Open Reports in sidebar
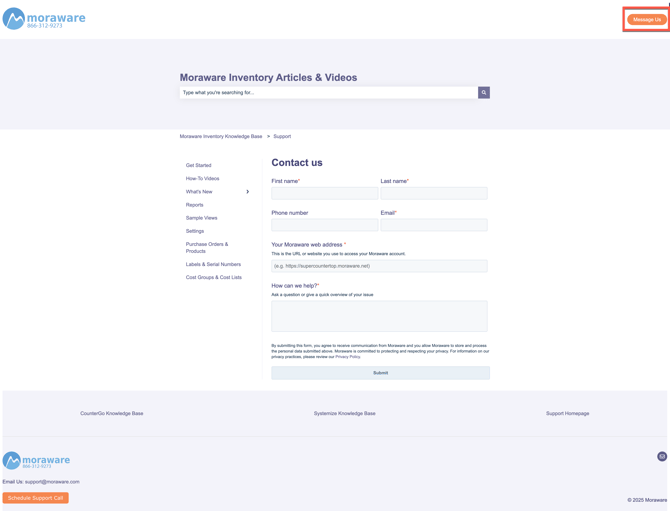The width and height of the screenshot is (670, 511). coord(194,205)
